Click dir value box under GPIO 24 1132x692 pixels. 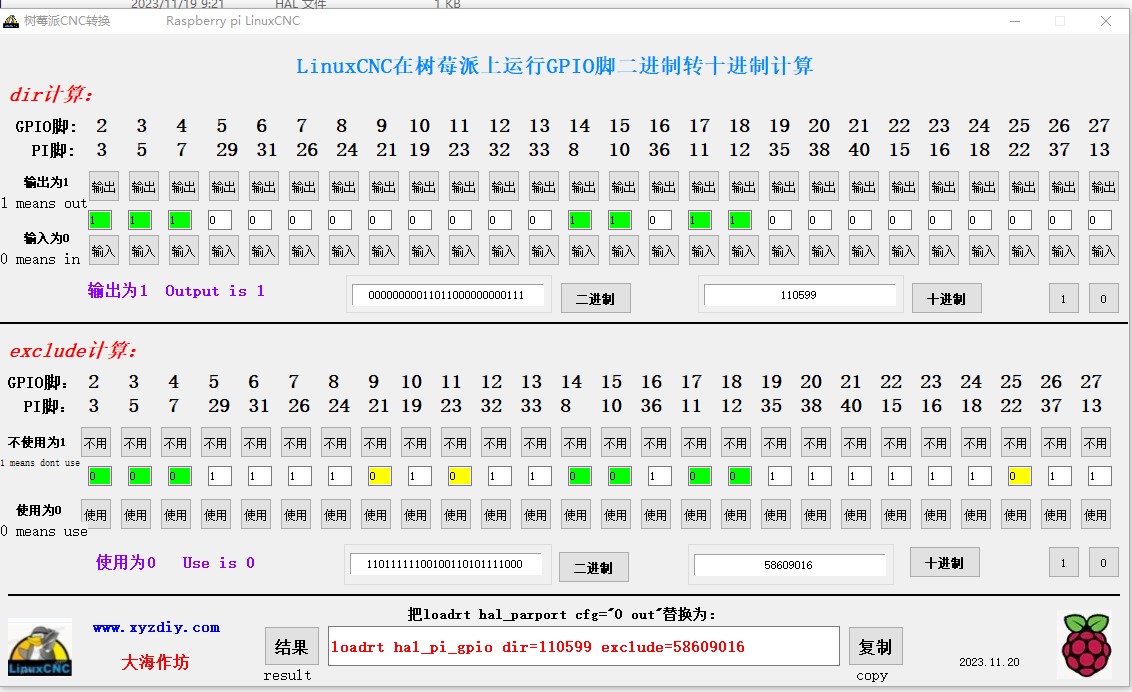980,220
